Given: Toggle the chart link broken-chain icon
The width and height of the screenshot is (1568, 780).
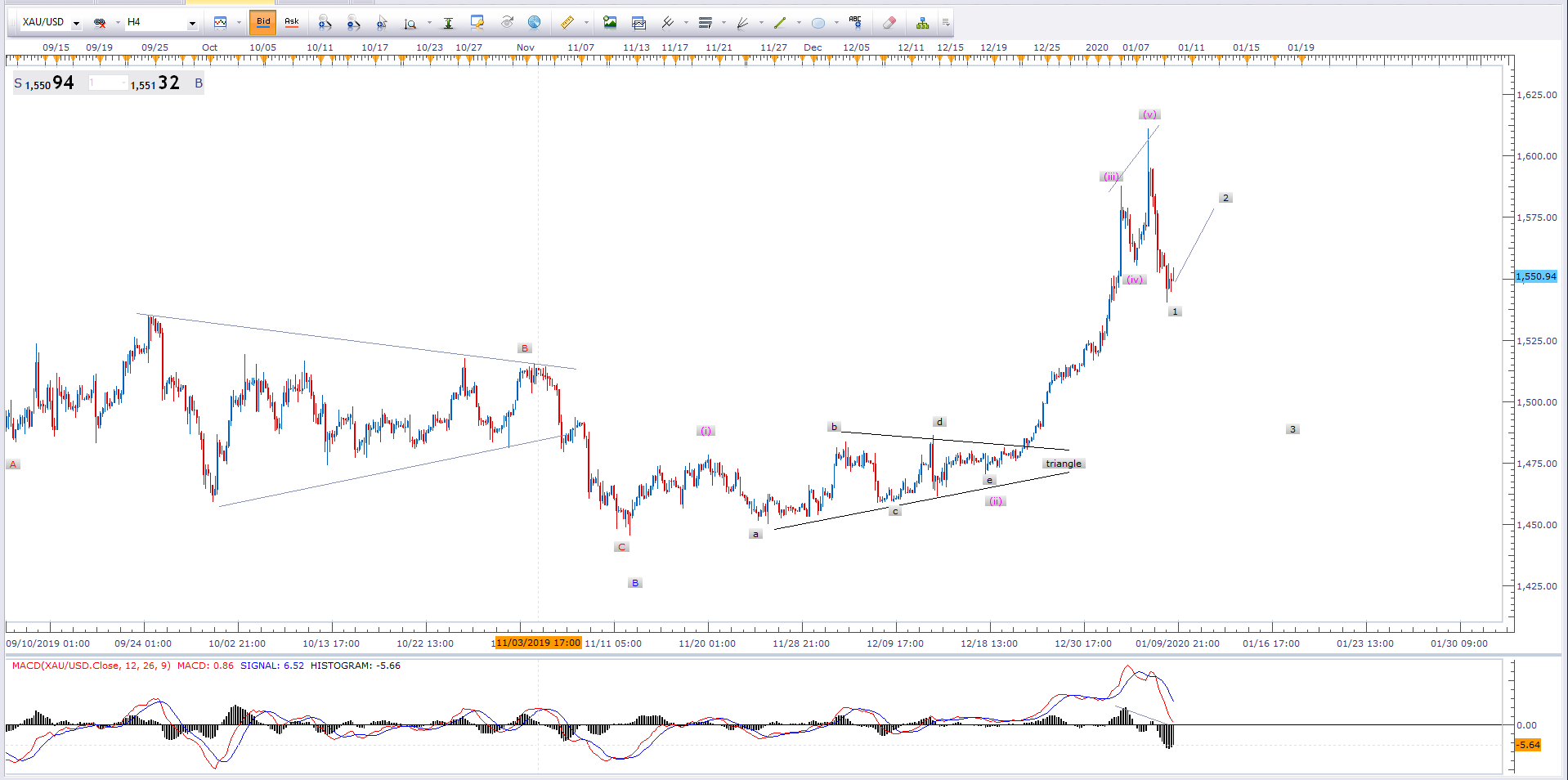Looking at the screenshot, I should (x=100, y=23).
